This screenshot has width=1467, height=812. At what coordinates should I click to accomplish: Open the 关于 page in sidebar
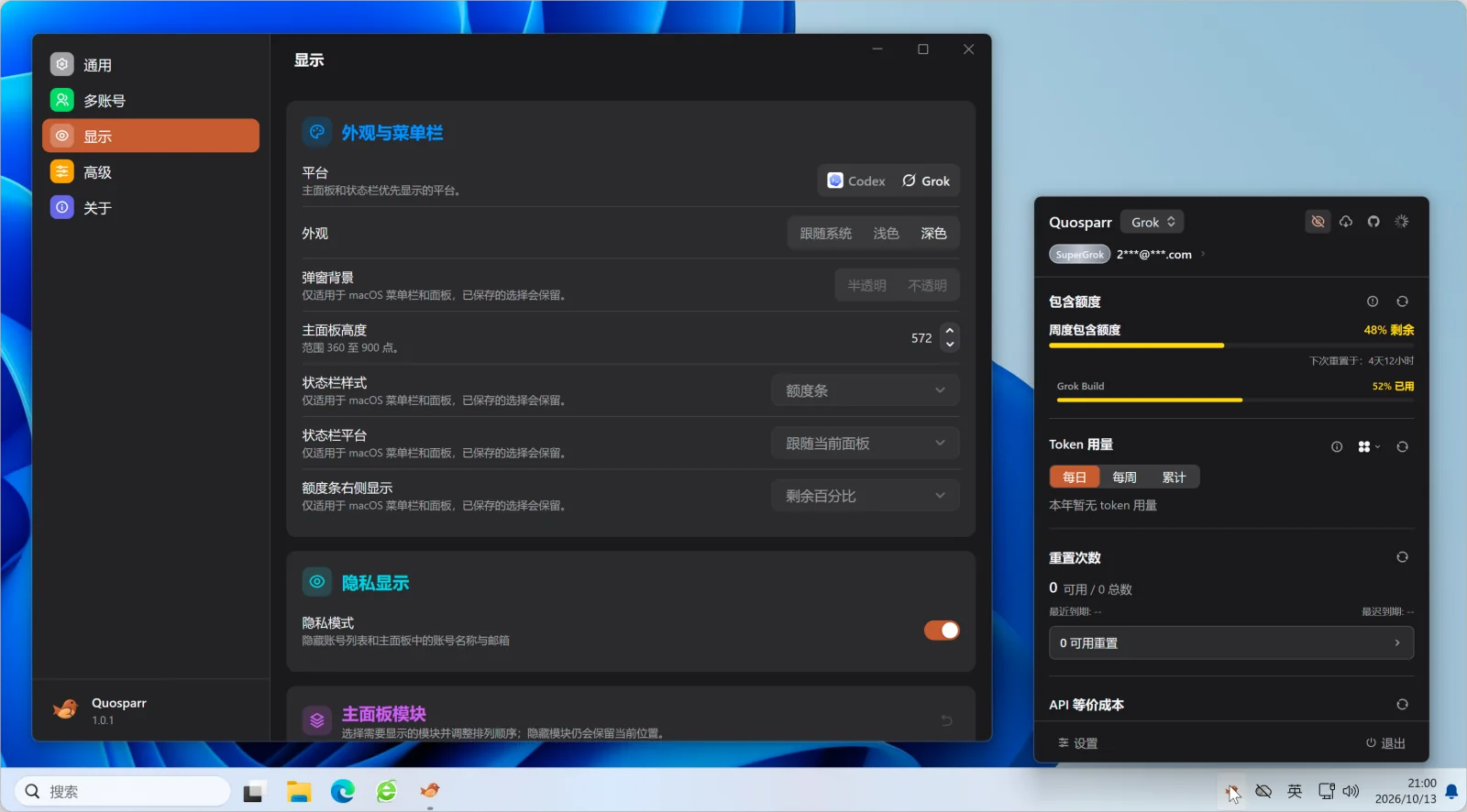150,208
